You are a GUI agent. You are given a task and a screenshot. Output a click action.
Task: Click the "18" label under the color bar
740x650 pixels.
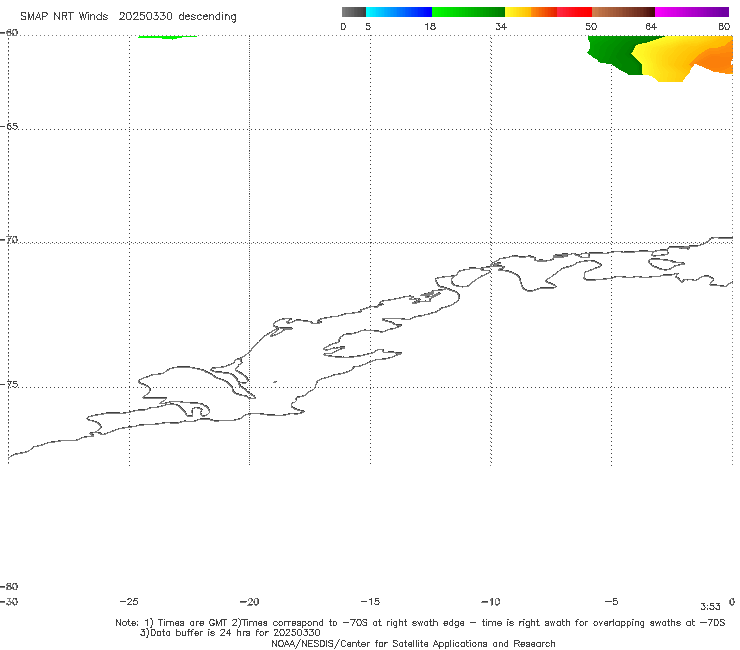tap(430, 26)
